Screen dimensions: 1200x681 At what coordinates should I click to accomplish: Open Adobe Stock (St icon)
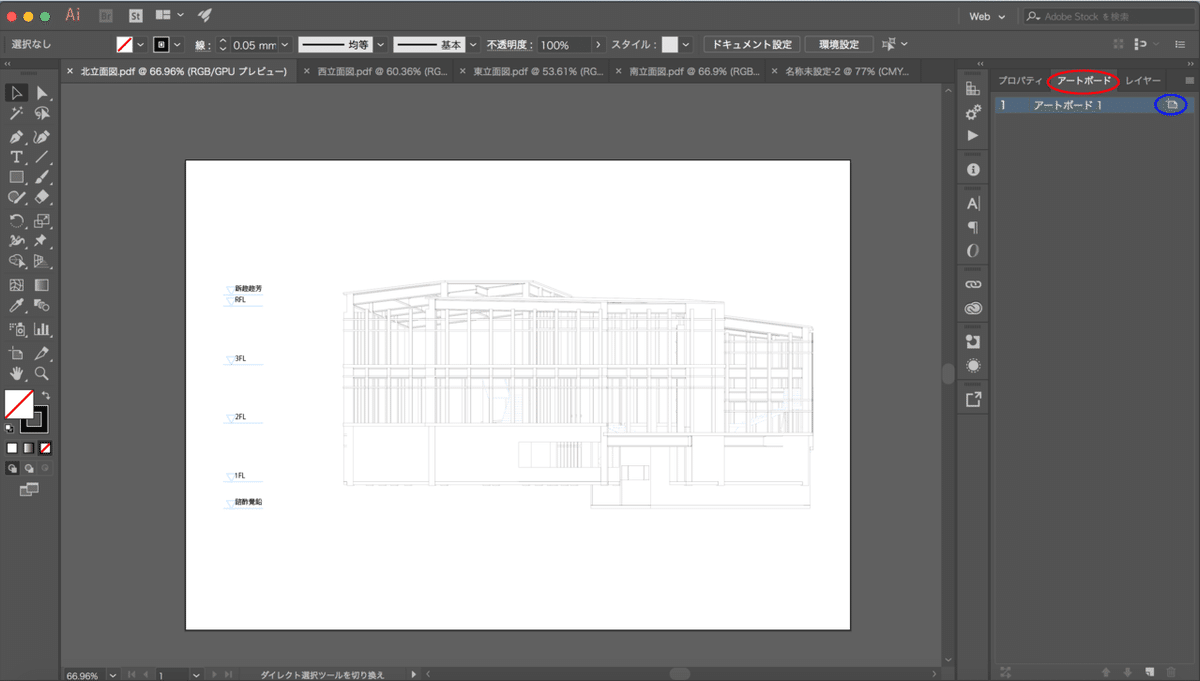(137, 16)
